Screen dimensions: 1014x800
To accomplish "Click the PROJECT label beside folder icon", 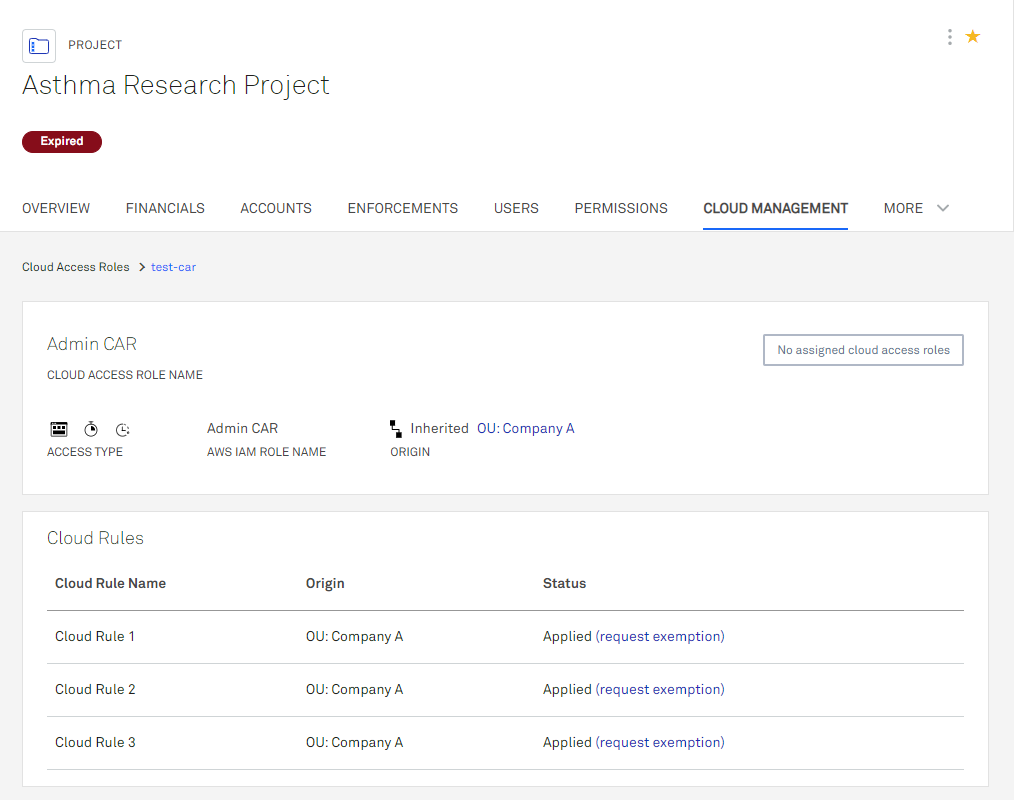I will coord(95,45).
